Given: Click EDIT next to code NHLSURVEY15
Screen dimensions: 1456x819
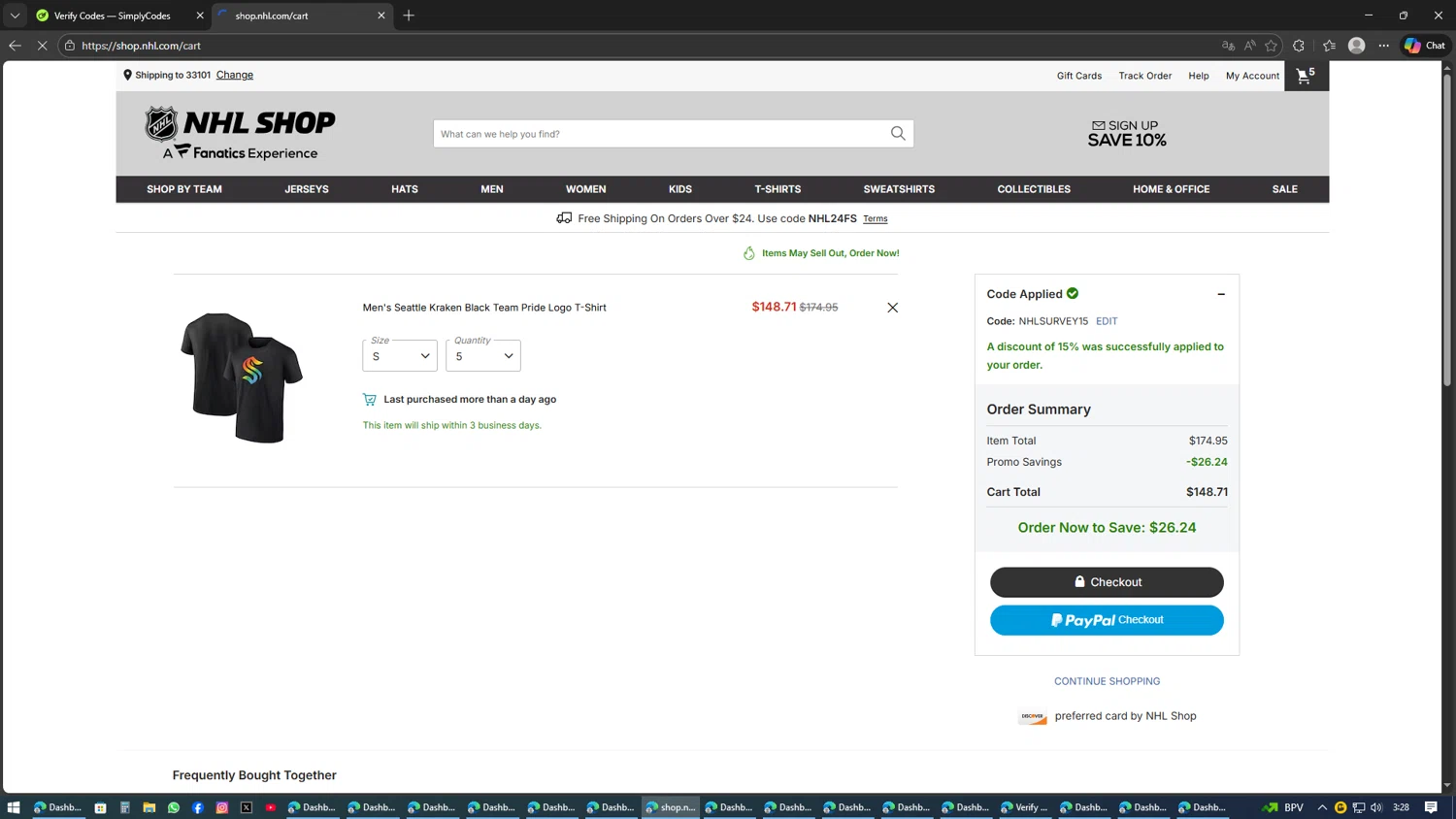Looking at the screenshot, I should (x=1107, y=321).
